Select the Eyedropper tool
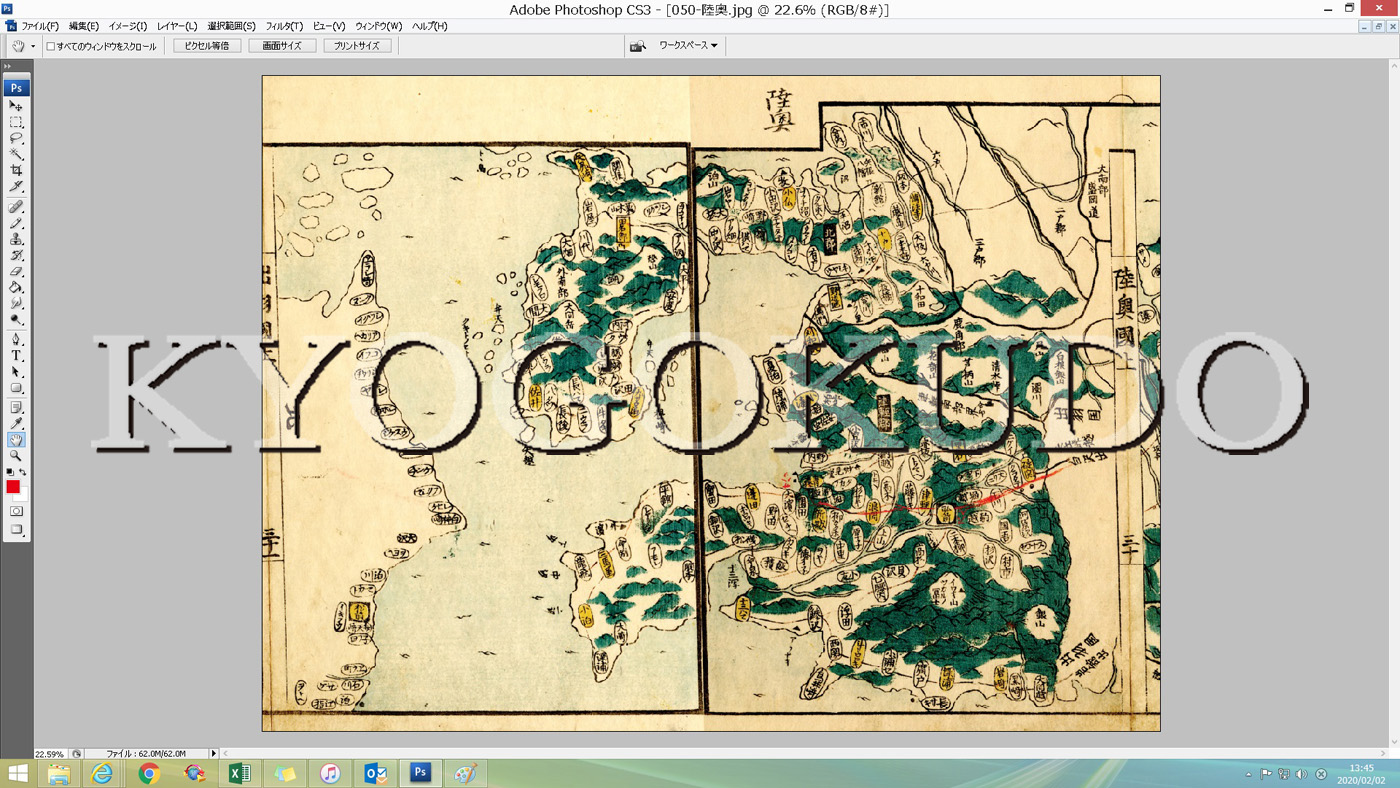1400x788 pixels. pyautogui.click(x=16, y=424)
